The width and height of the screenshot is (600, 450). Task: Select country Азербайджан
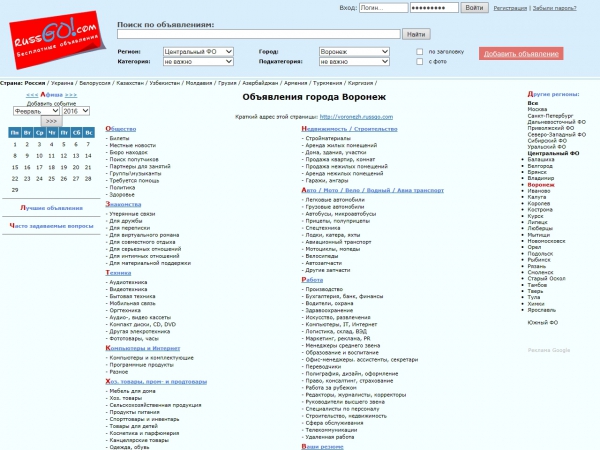pos(260,83)
